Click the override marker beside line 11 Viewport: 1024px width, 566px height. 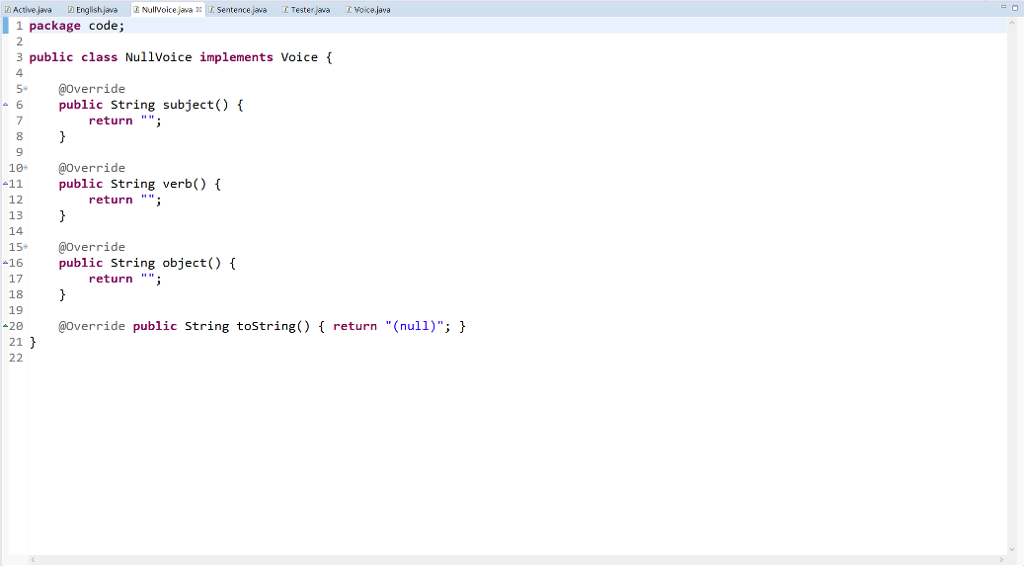[5, 183]
